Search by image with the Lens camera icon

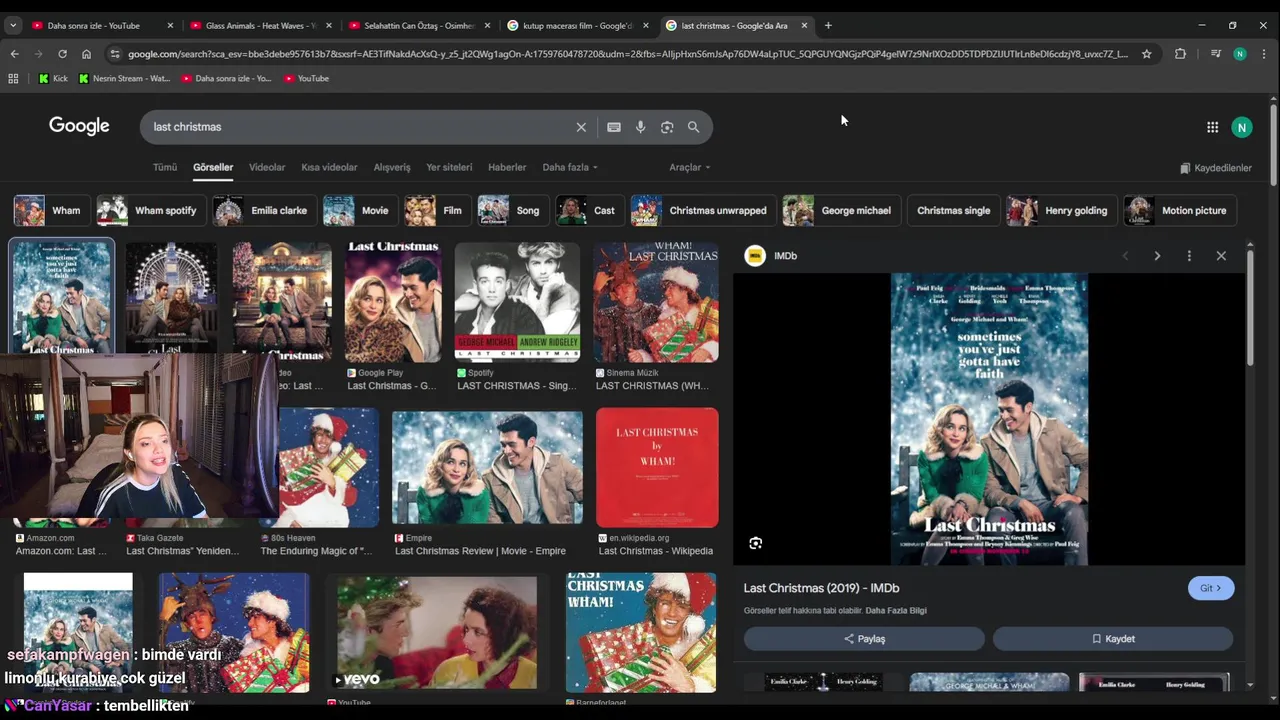coord(667,127)
